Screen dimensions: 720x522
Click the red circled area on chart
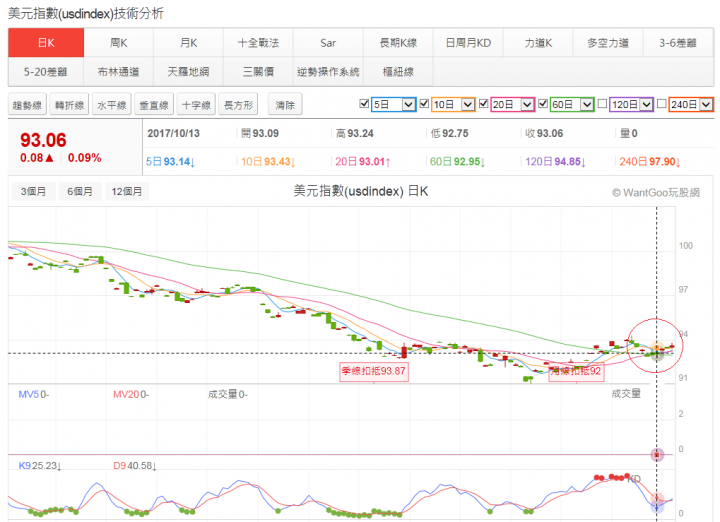coord(656,345)
